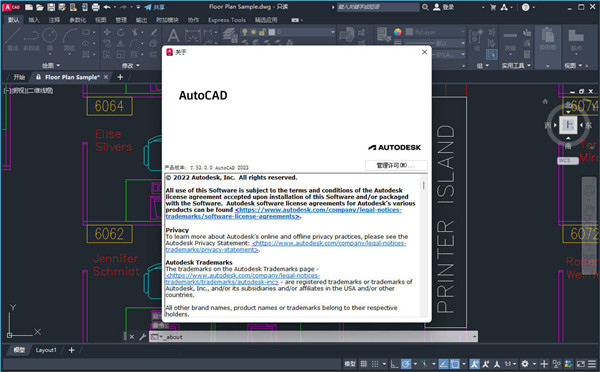This screenshot has height=372, width=600.
Task: Click the Sign In (登录) button
Action: pyautogui.click(x=443, y=7)
